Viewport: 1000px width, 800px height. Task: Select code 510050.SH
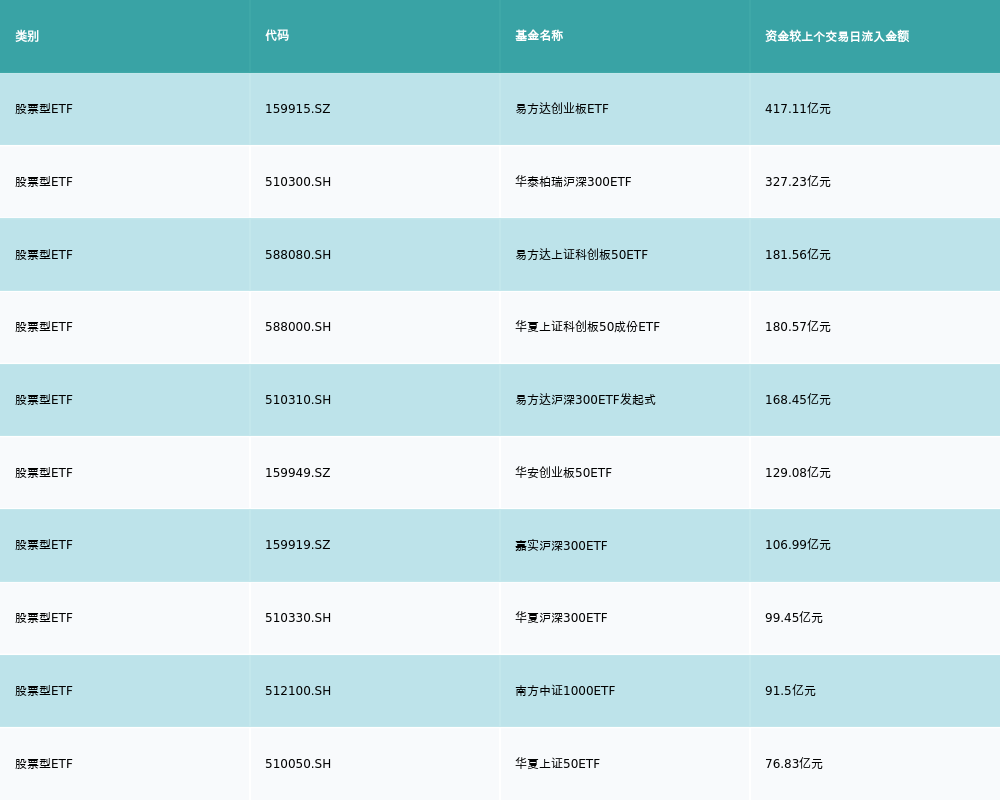click(298, 764)
